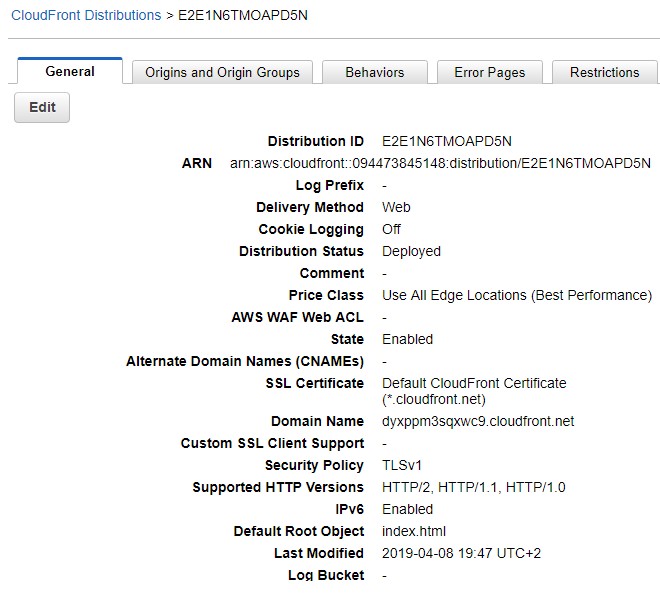The width and height of the screenshot is (660, 604).
Task: Click the Cookie Logging value Off
Action: pos(392,230)
